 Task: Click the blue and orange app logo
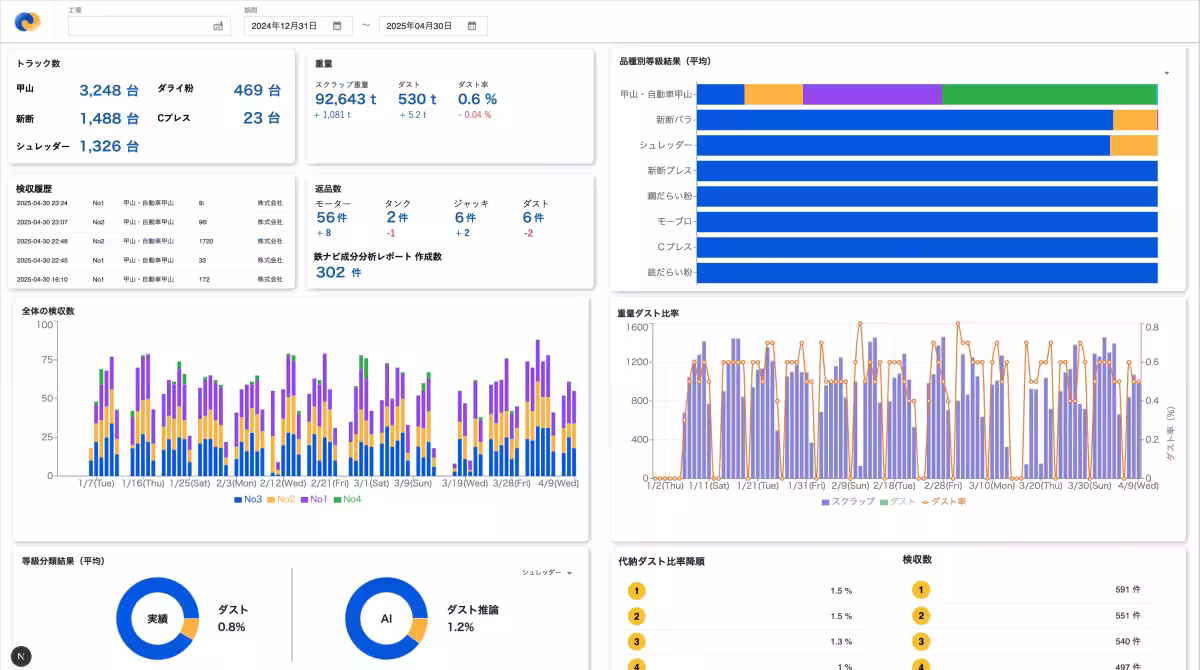click(x=27, y=22)
